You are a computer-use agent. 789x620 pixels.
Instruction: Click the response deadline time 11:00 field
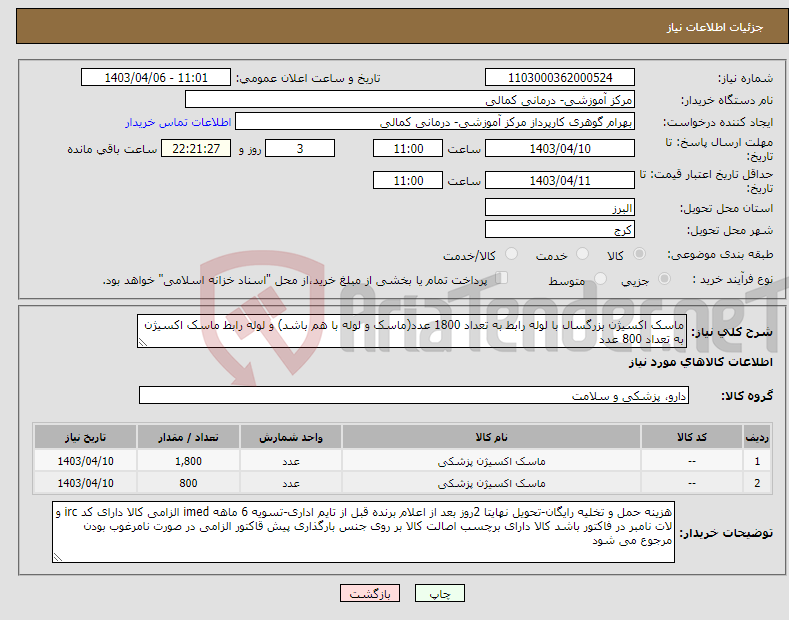pyautogui.click(x=408, y=148)
